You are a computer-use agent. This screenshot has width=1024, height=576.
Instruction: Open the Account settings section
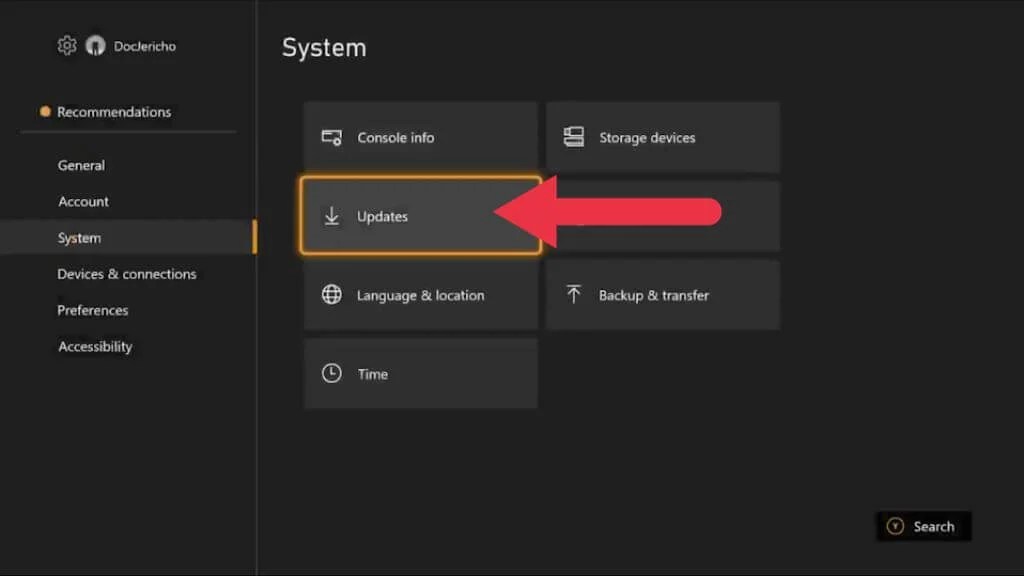click(x=83, y=201)
